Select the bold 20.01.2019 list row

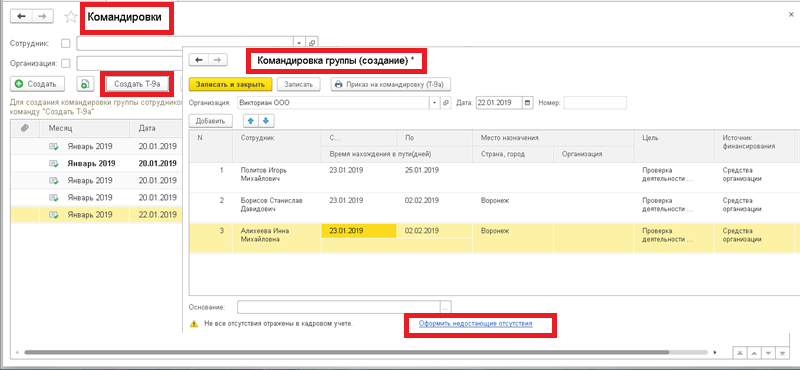click(96, 164)
